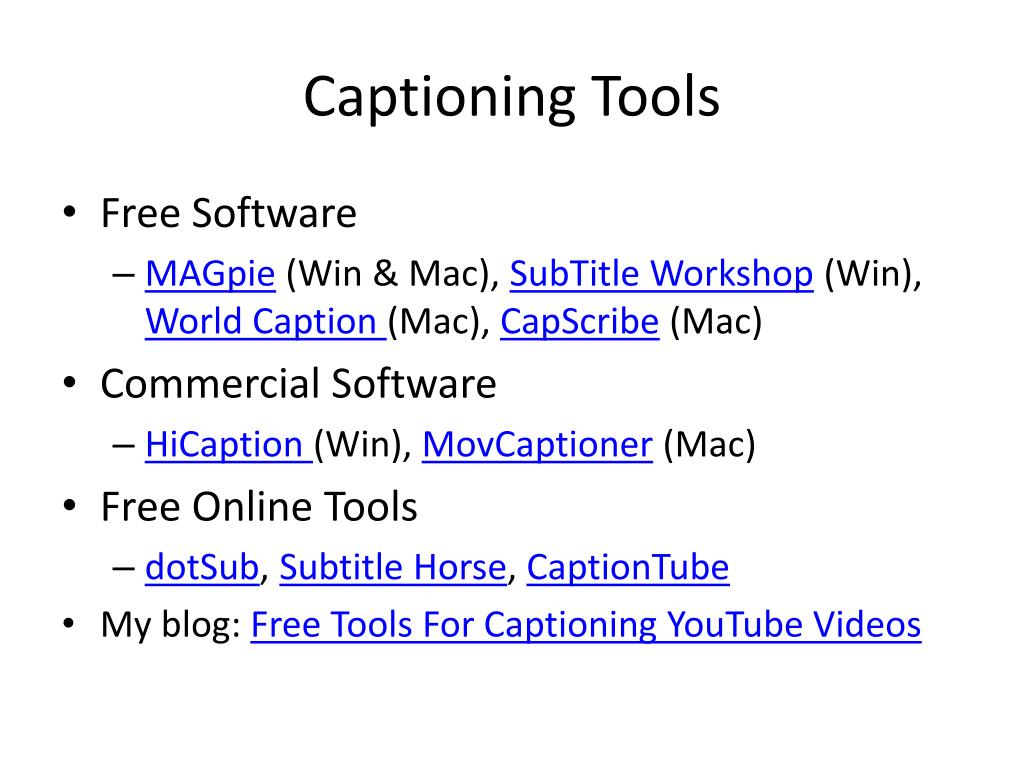The height and width of the screenshot is (768, 1024).
Task: Select the Free Online Tools bullet text
Action: [x=259, y=507]
